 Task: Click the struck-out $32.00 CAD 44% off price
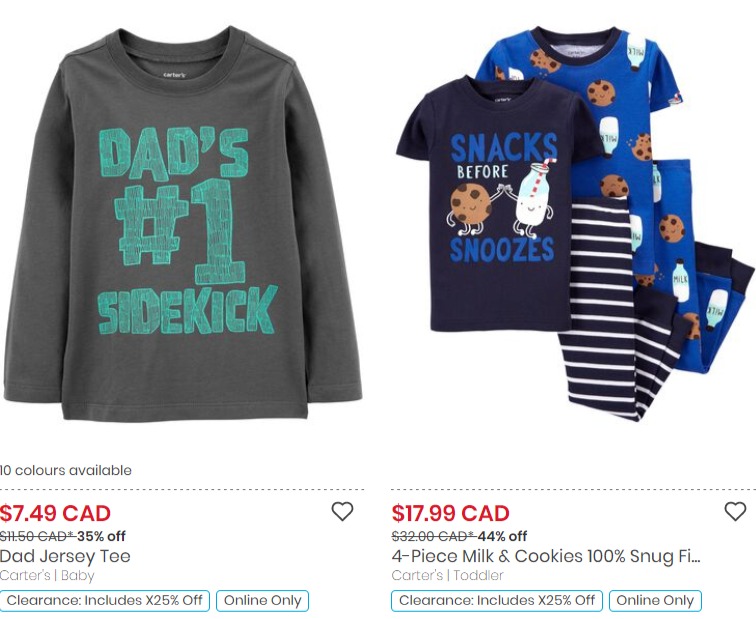click(459, 536)
